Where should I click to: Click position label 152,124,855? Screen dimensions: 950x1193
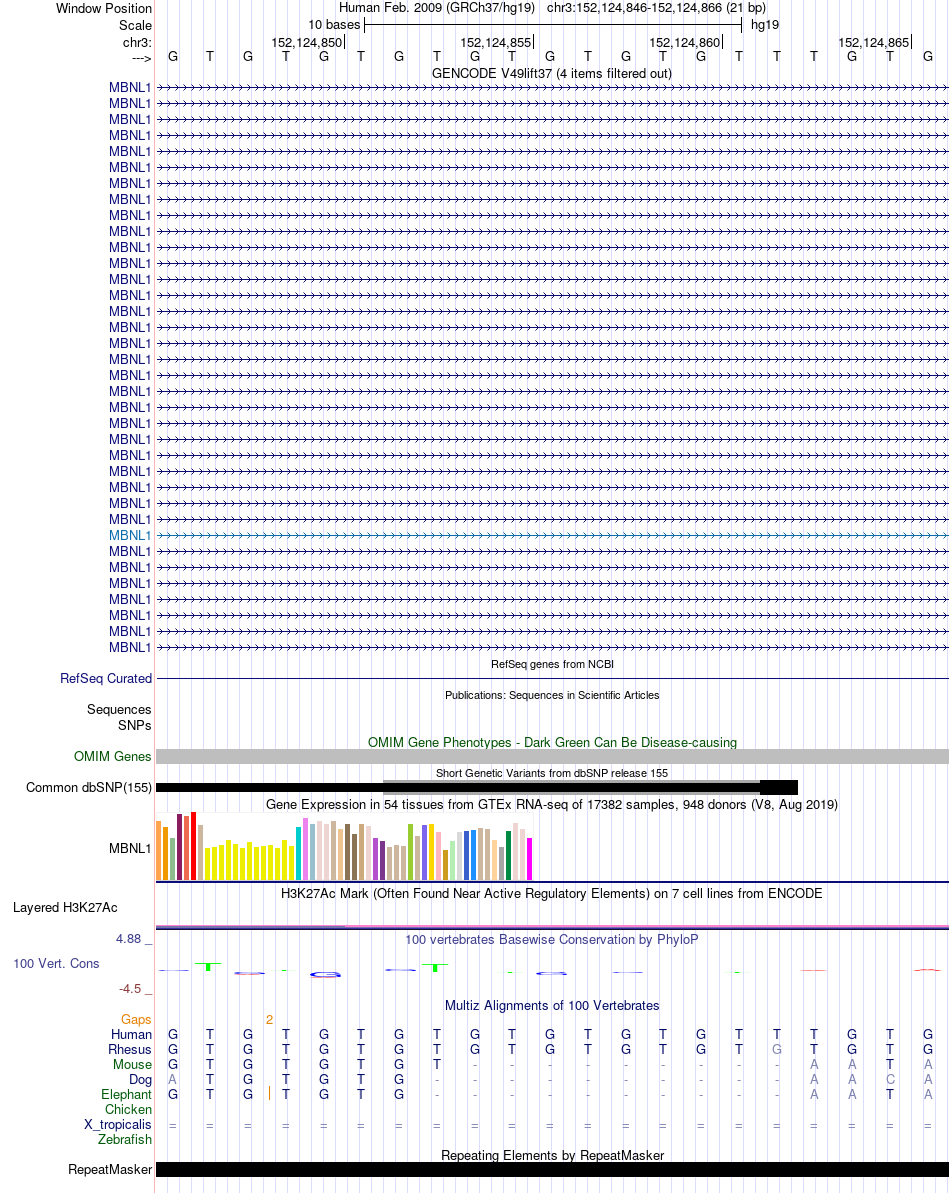coord(495,43)
